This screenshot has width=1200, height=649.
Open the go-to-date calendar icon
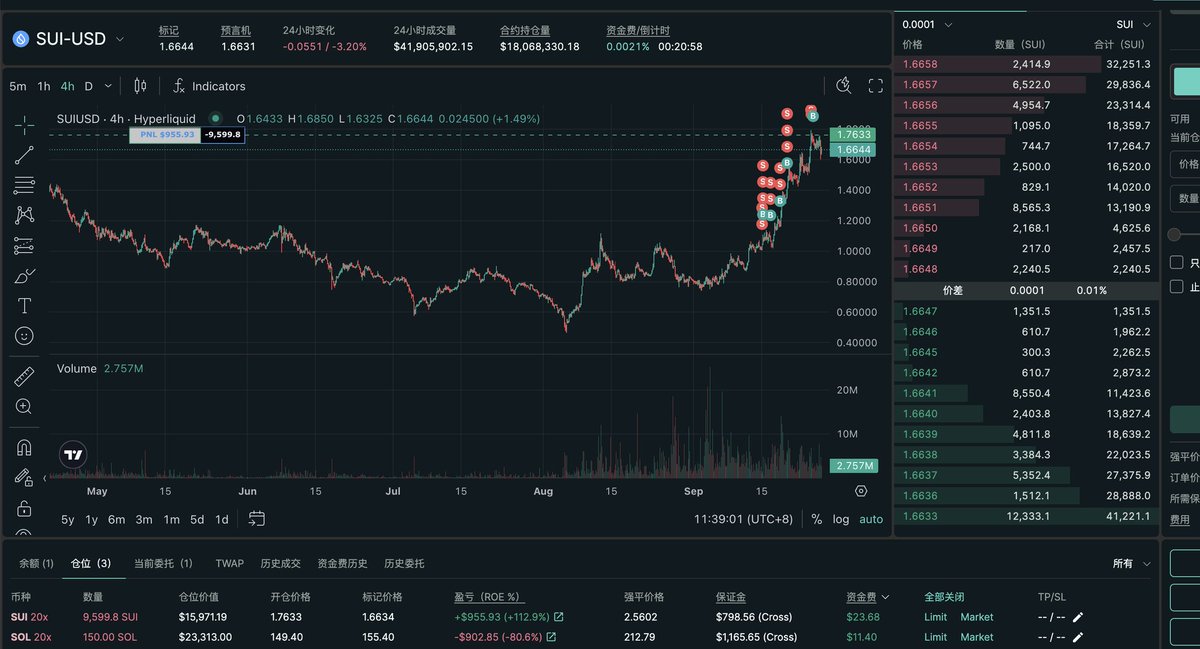pyautogui.click(x=257, y=518)
